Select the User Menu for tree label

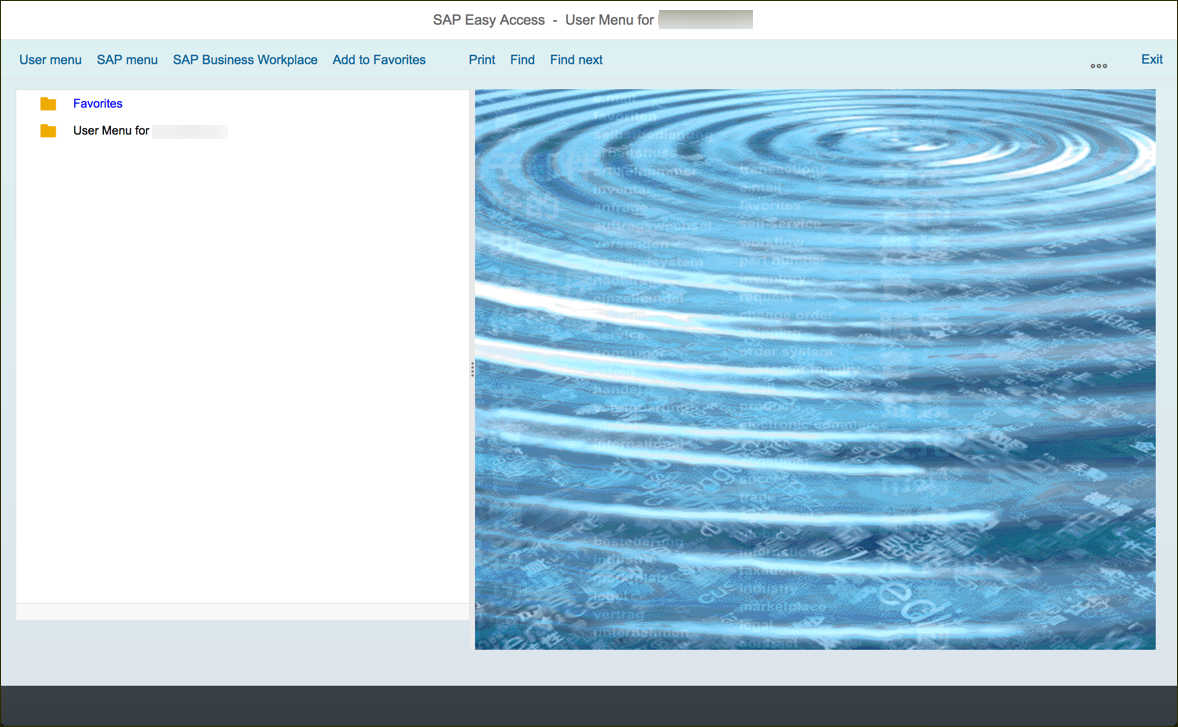point(111,131)
